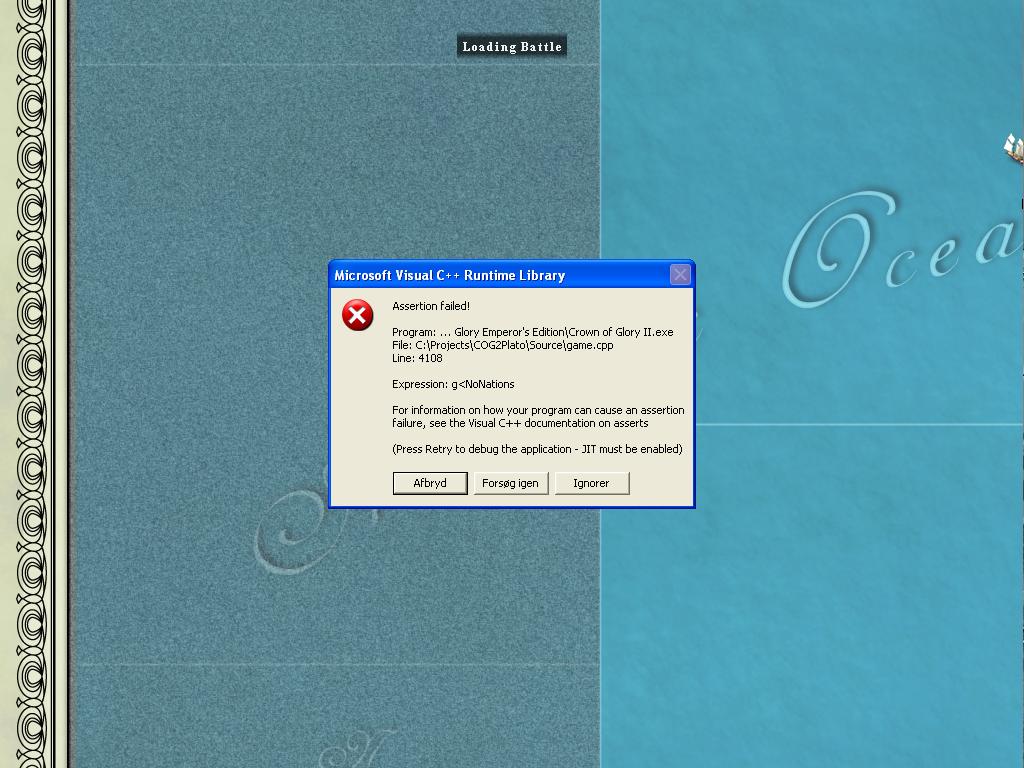Click the red error icon
Viewport: 1024px width, 768px height.
click(357, 315)
